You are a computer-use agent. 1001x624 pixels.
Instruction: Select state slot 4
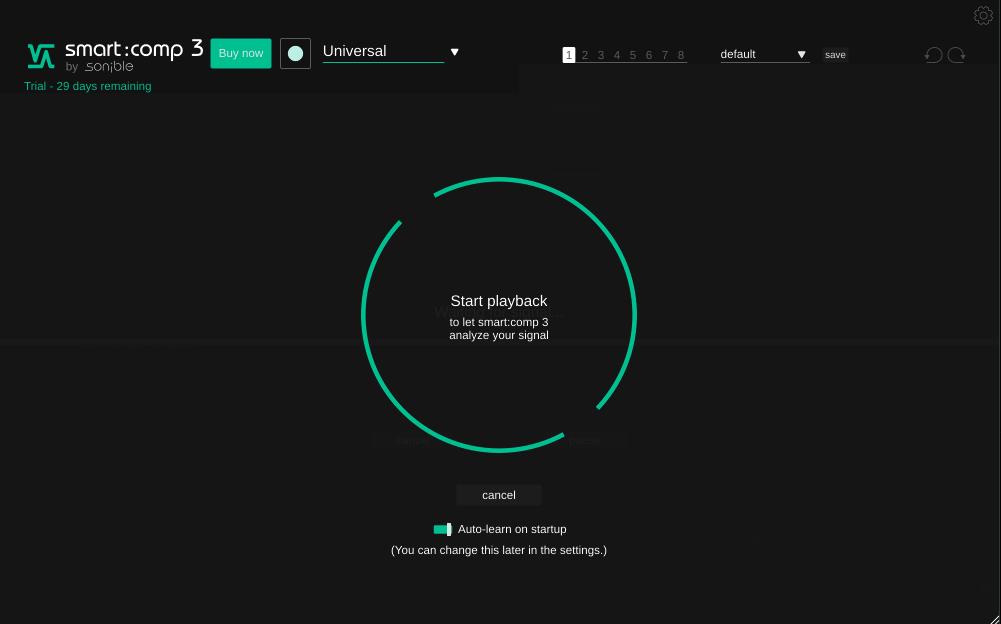tap(617, 55)
